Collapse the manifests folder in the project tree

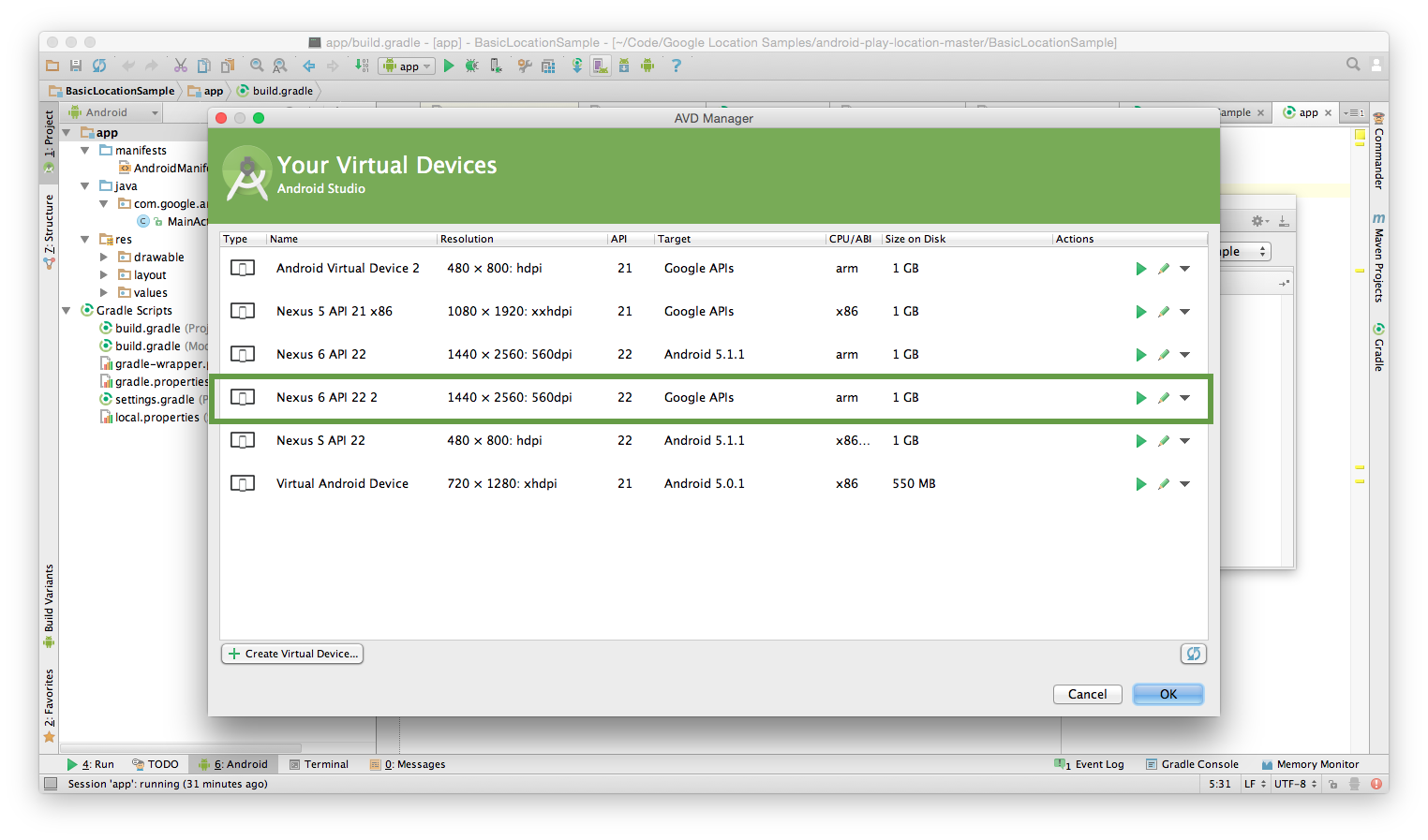click(x=84, y=151)
